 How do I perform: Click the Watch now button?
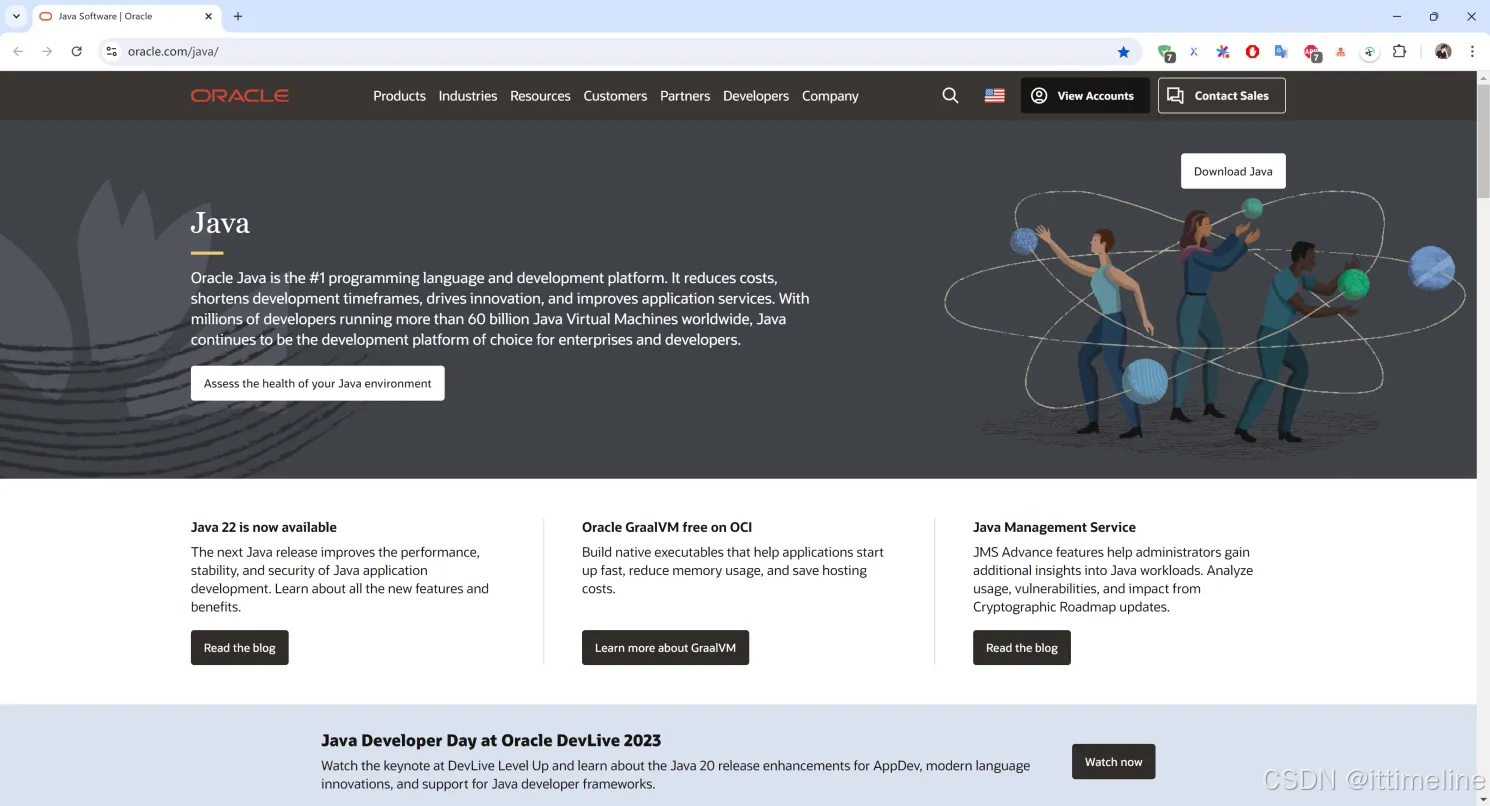[x=1114, y=762]
